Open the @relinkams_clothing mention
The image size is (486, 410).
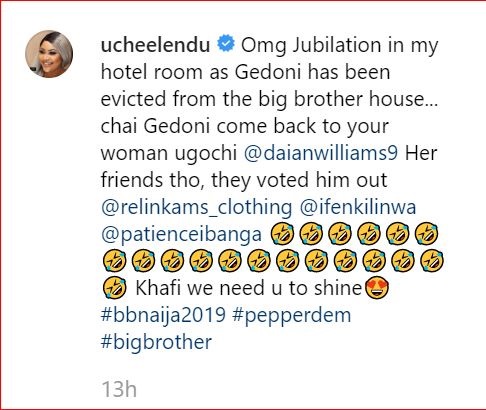coord(196,207)
